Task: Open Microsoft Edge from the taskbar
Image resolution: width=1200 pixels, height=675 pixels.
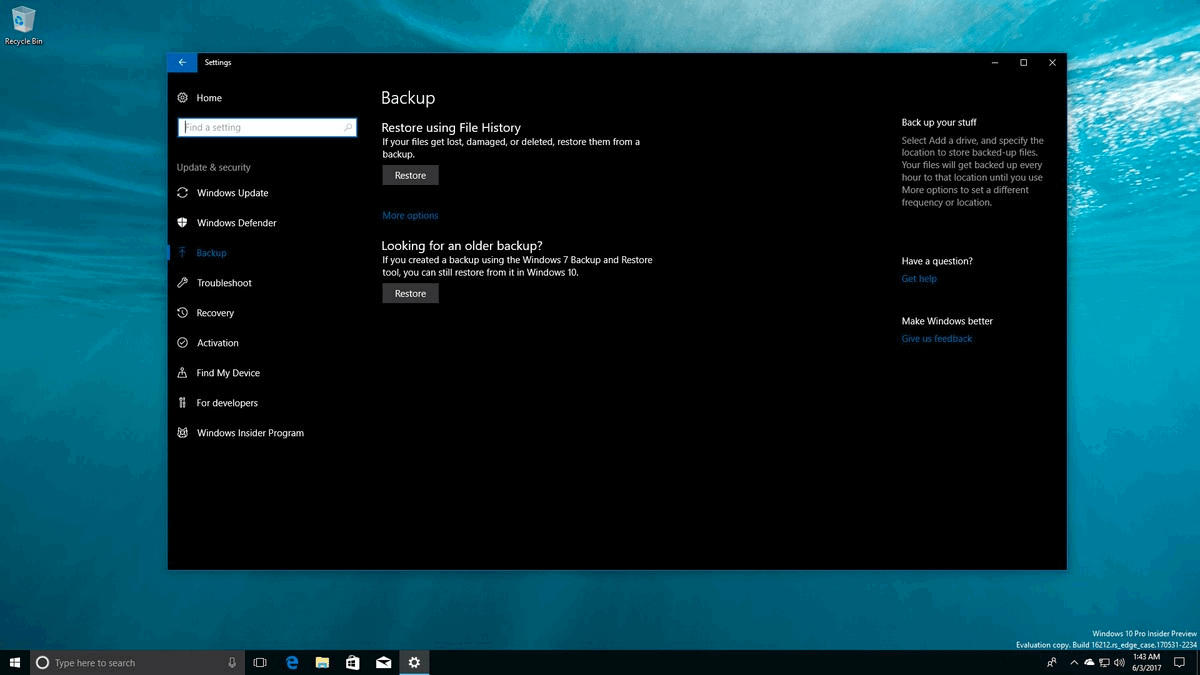Action: coord(292,662)
